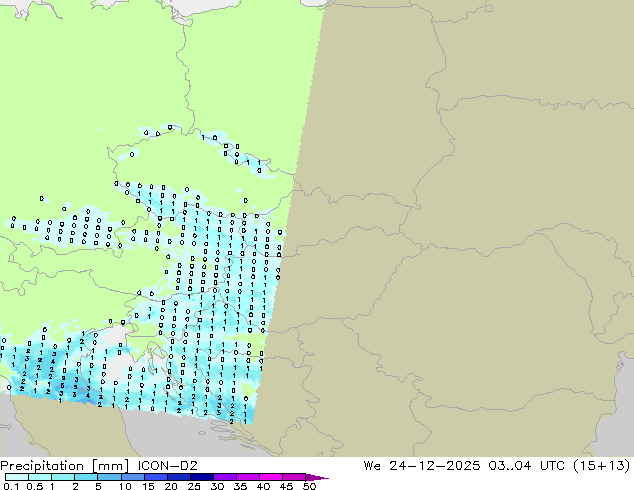Click the '45' legend value
The image size is (634, 490).
(x=286, y=486)
